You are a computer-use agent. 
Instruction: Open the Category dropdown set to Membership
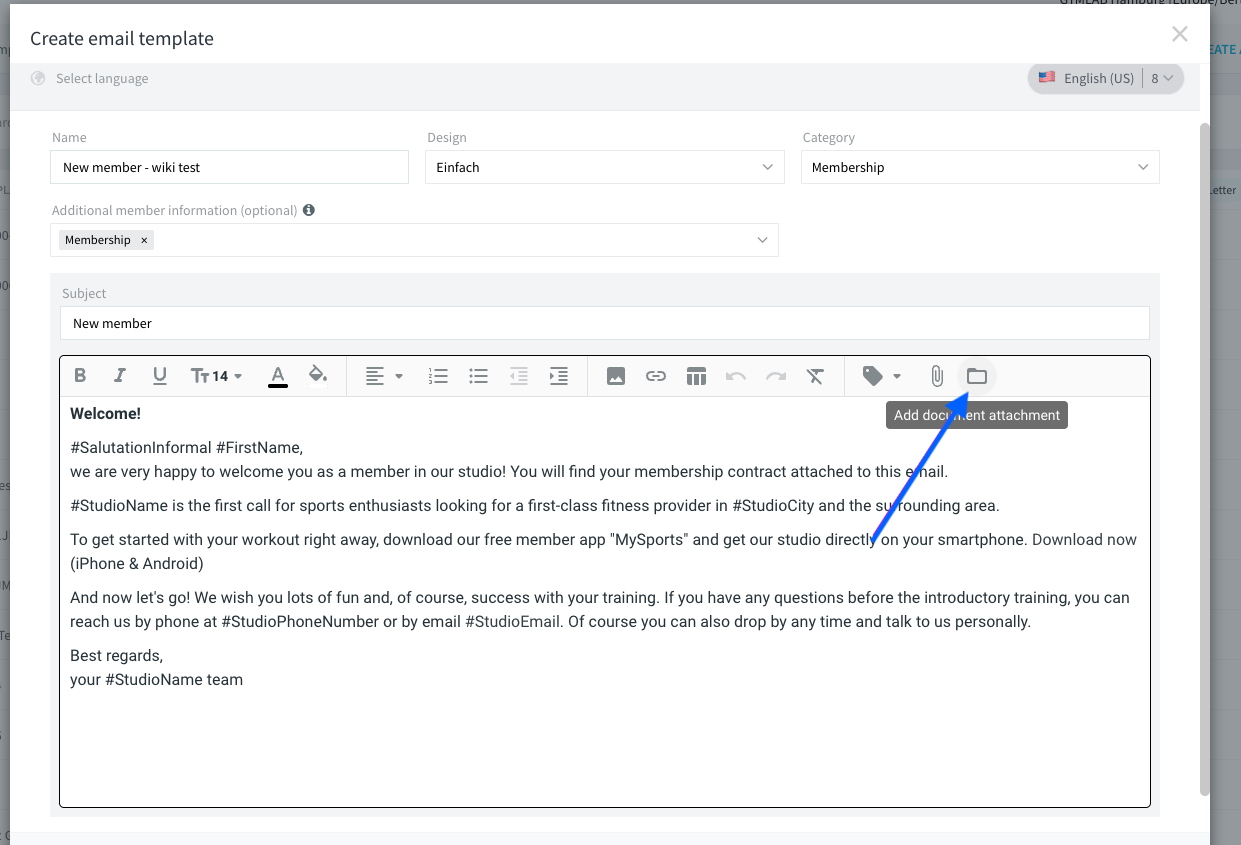tap(980, 167)
